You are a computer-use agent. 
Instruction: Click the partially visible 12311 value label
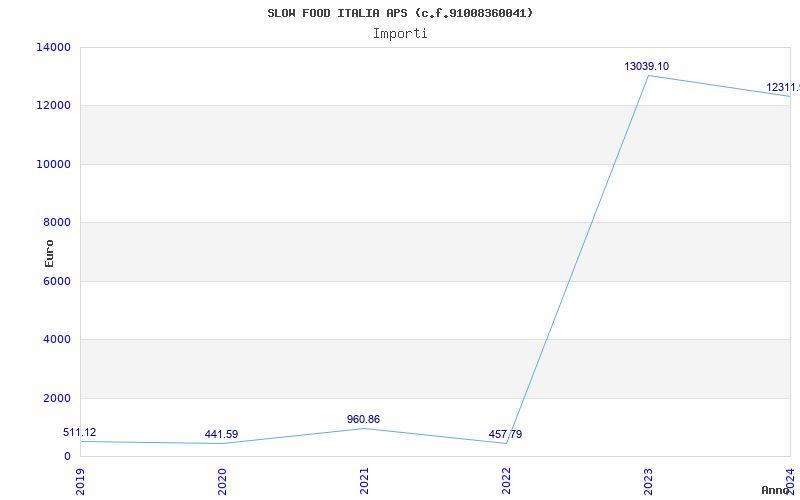pyautogui.click(x=783, y=88)
